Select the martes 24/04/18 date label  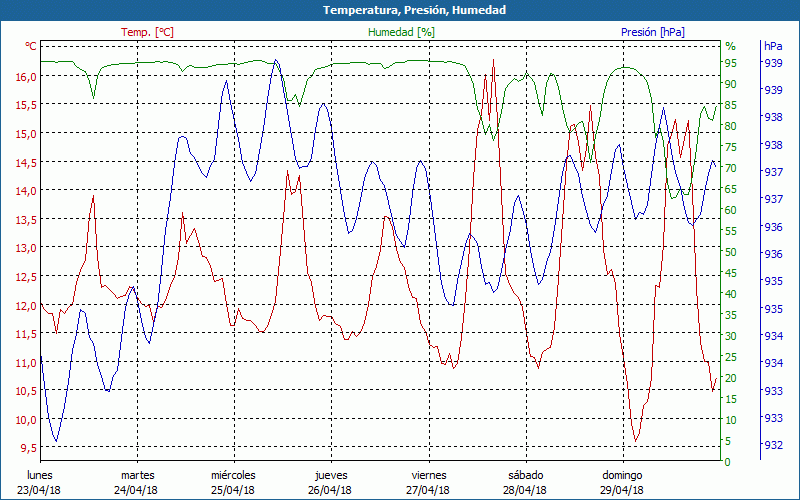137,482
